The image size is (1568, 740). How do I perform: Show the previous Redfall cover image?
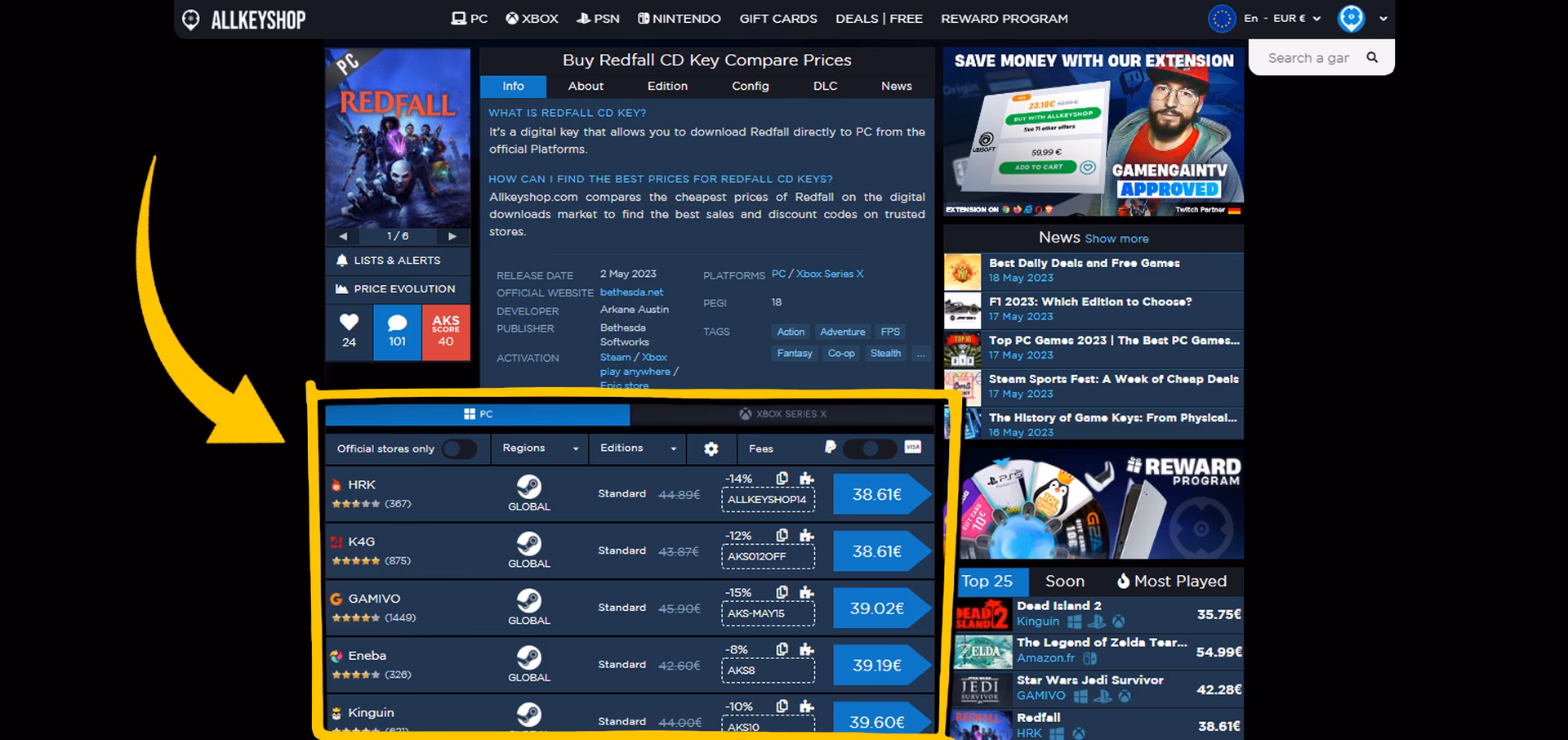(x=343, y=236)
